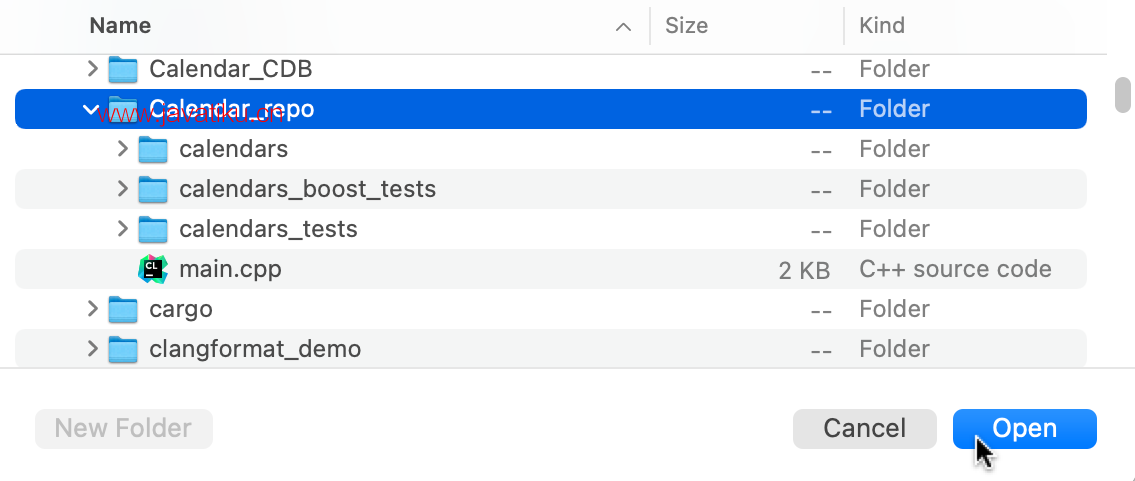
Task: Select the Calendar_CDB folder icon
Action: click(123, 69)
